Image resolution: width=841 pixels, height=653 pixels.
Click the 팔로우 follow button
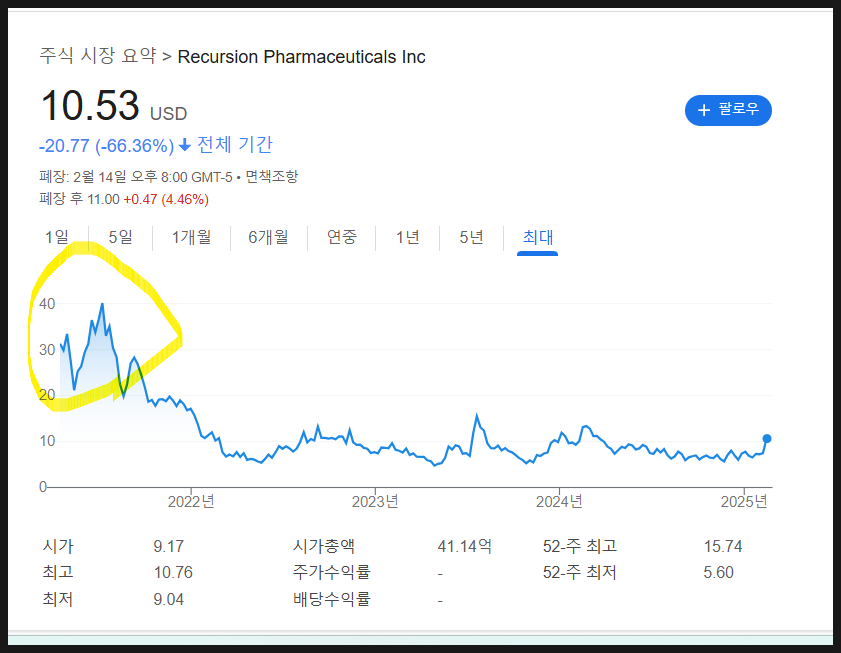coord(728,110)
